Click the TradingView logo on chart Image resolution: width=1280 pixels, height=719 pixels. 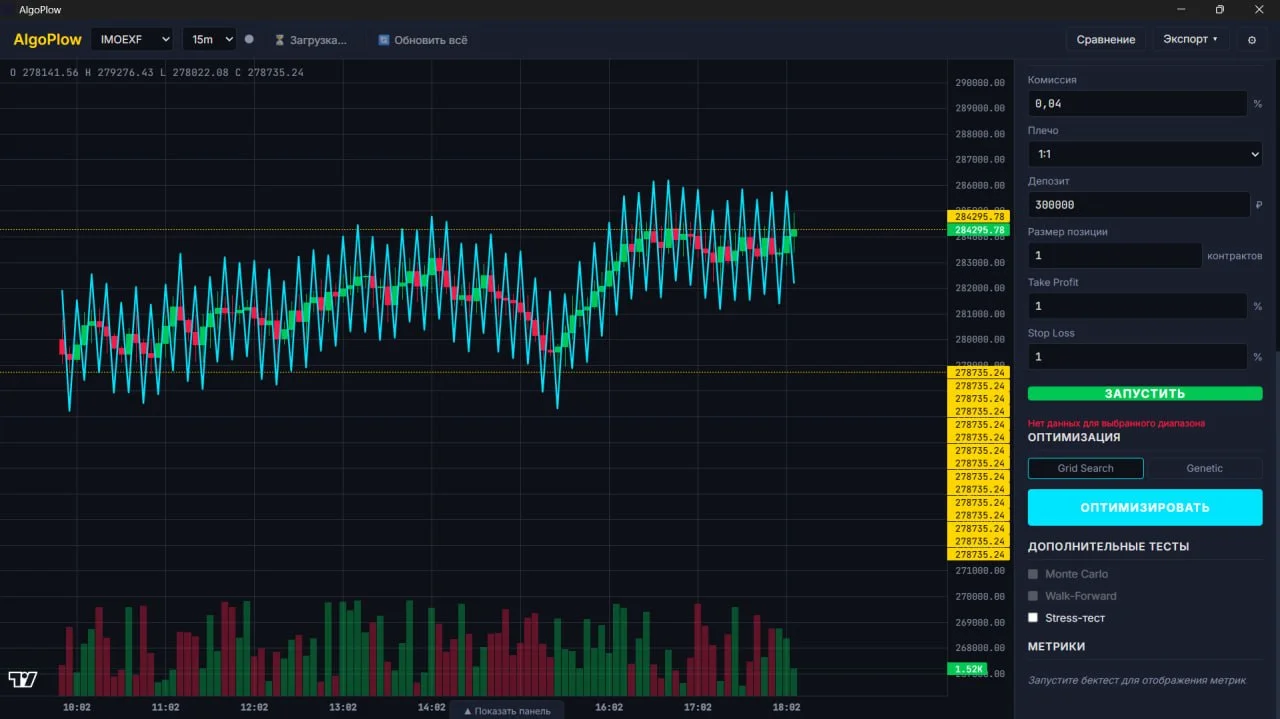pos(23,680)
